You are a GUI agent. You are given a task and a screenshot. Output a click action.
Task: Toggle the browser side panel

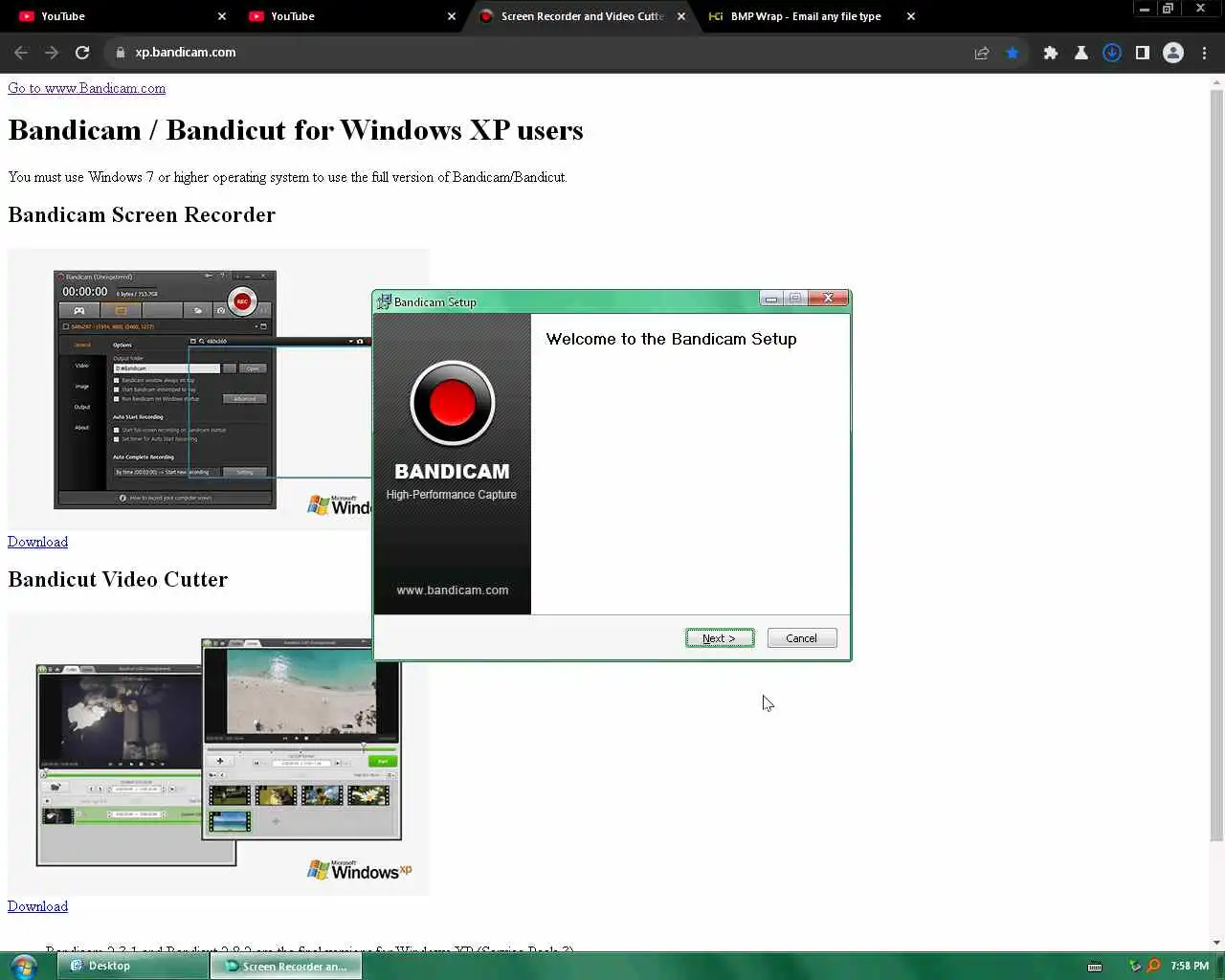pyautogui.click(x=1143, y=53)
